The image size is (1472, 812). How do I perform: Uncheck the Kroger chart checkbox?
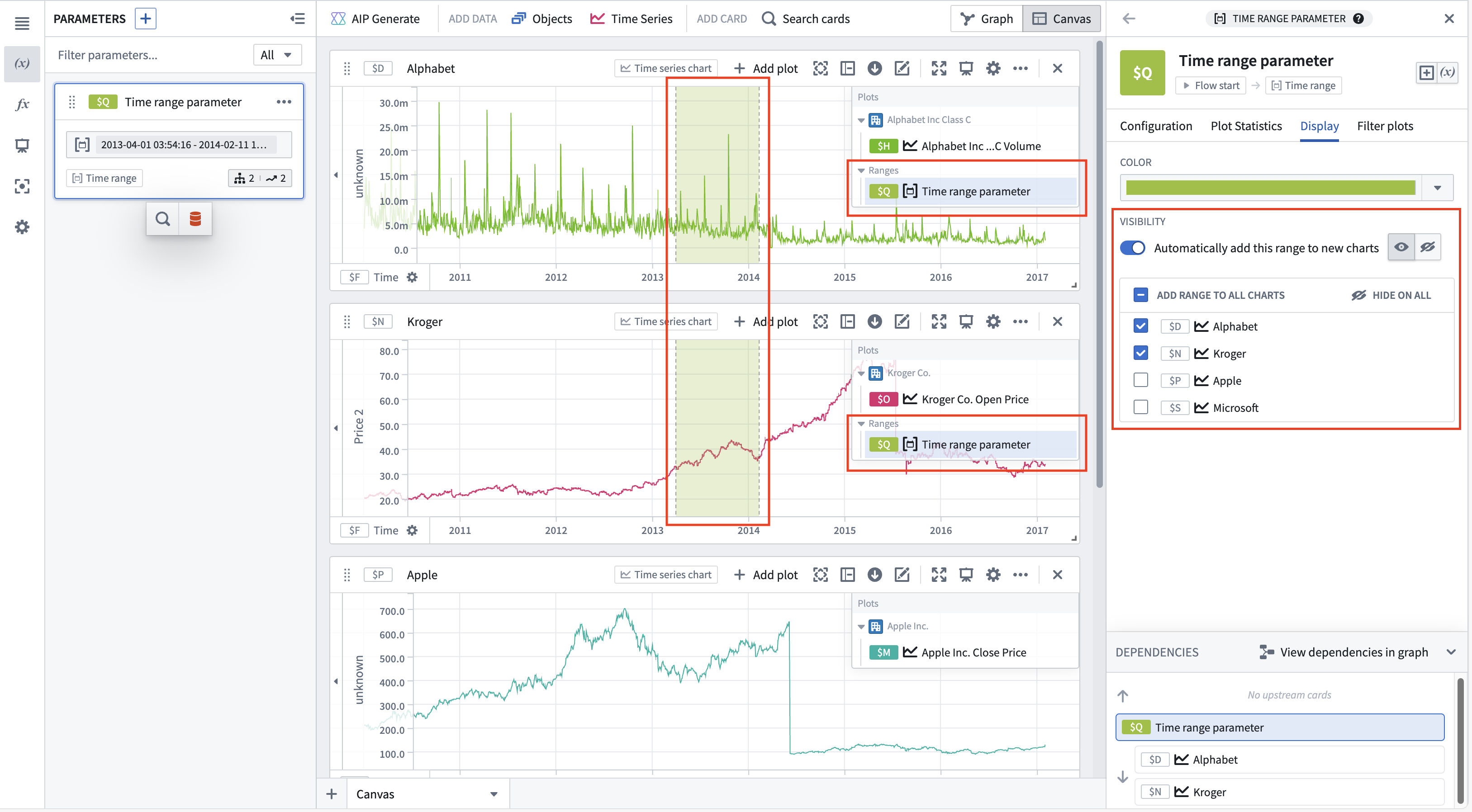pyautogui.click(x=1140, y=353)
